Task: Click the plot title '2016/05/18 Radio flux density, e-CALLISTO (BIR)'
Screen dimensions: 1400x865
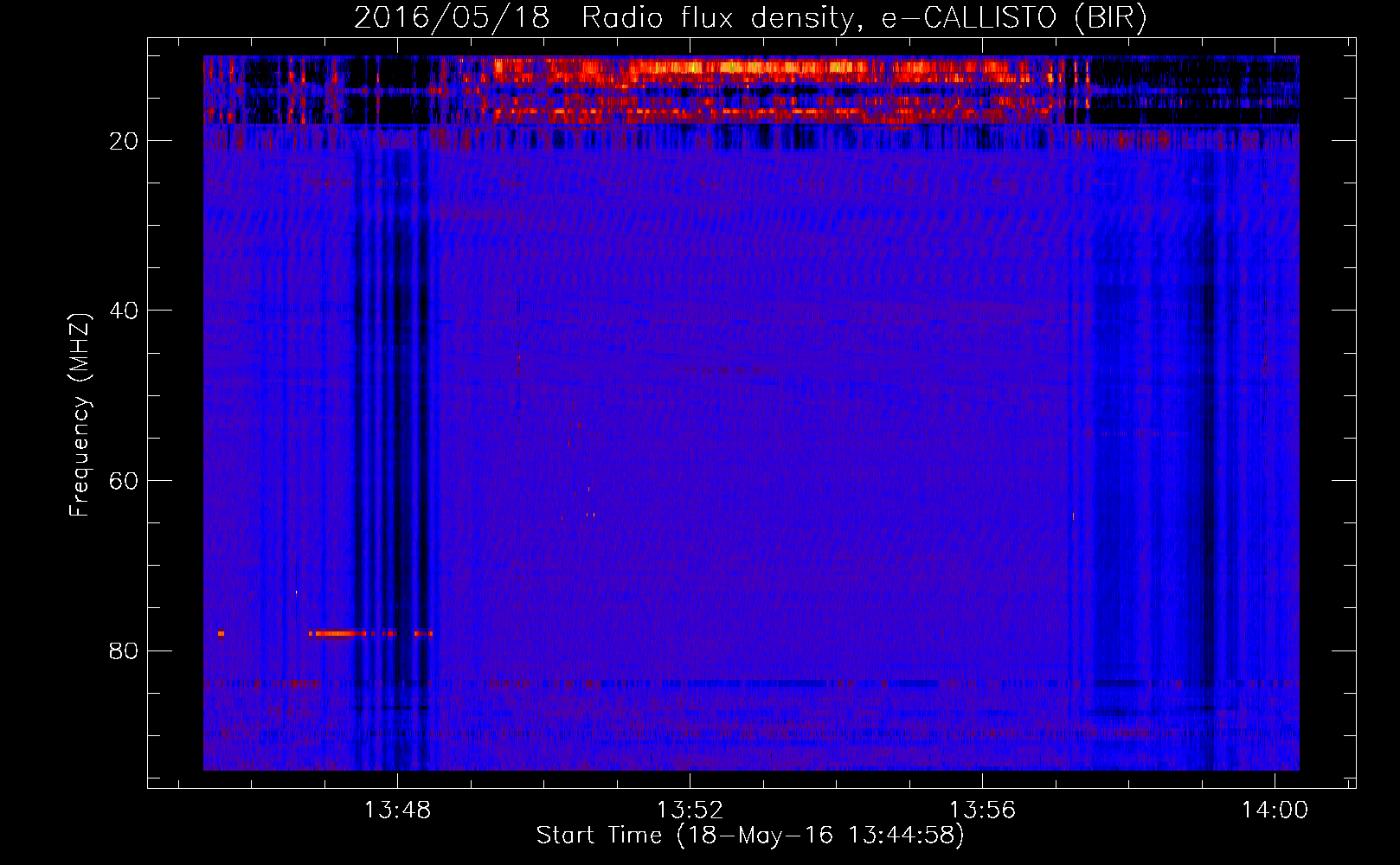Action: point(750,17)
